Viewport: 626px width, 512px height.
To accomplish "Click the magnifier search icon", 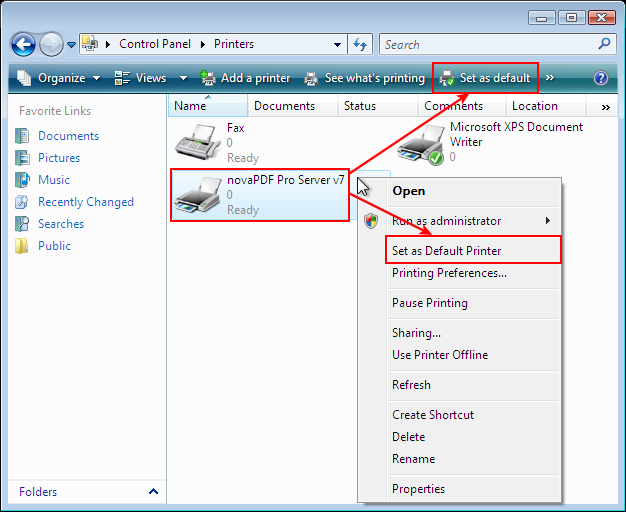I will point(604,44).
